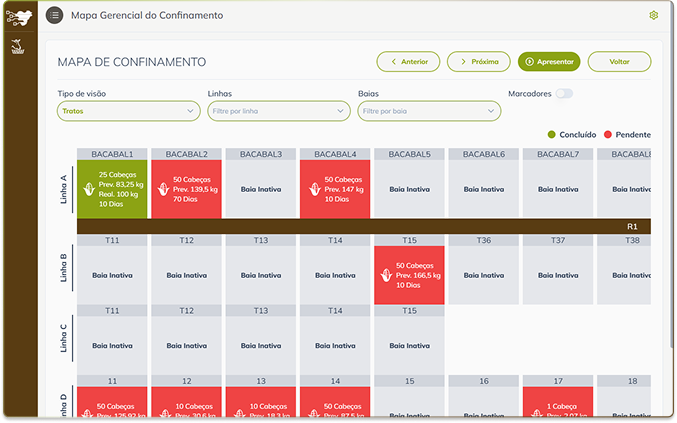Click inactive T37 pen in Linha B
Screen dimensions: 677x423
tap(558, 275)
